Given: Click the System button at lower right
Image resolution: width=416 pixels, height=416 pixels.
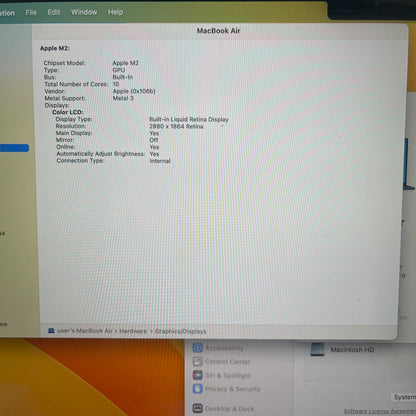Looking at the screenshot, I should tap(404, 397).
